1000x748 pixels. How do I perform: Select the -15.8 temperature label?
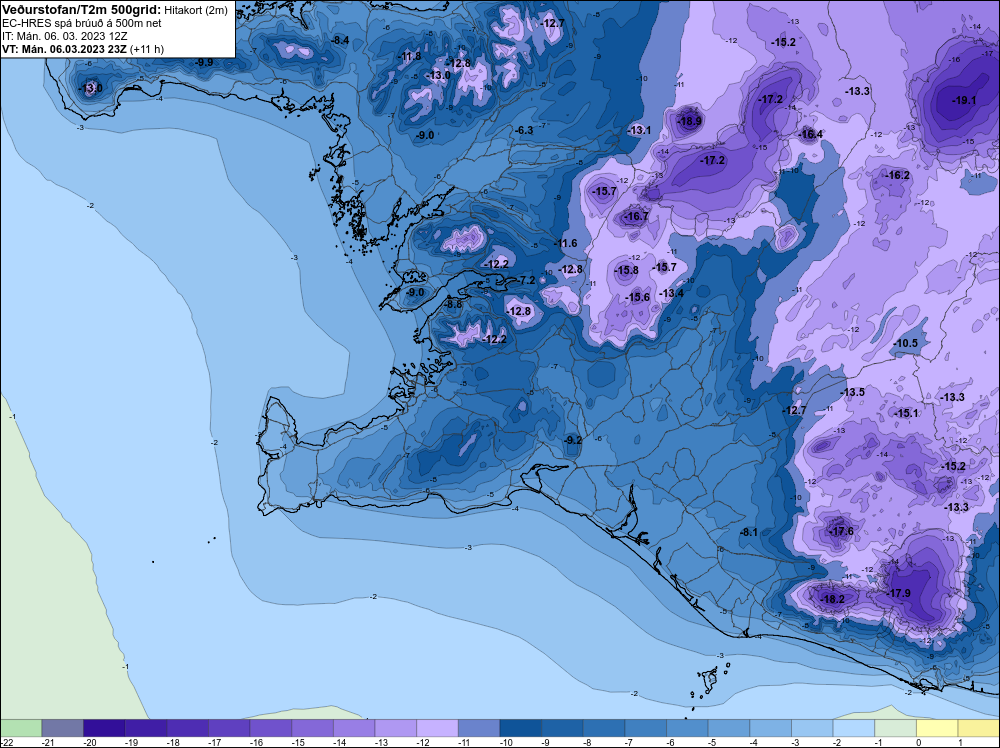point(626,270)
